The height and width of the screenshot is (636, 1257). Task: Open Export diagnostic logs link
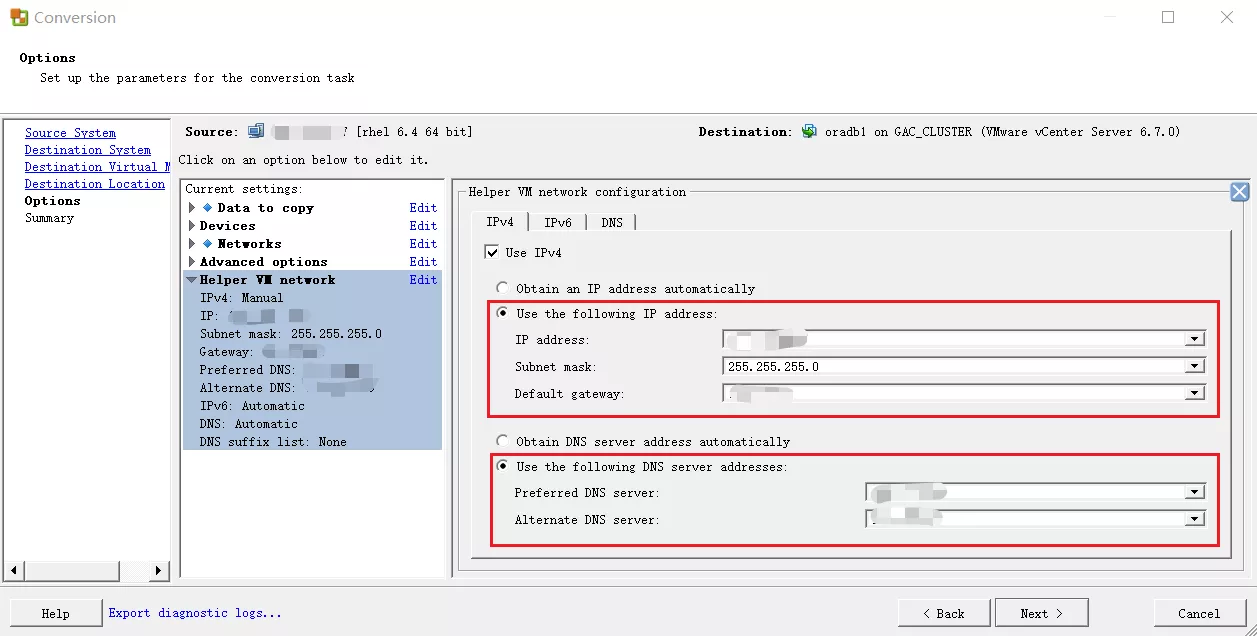click(195, 613)
